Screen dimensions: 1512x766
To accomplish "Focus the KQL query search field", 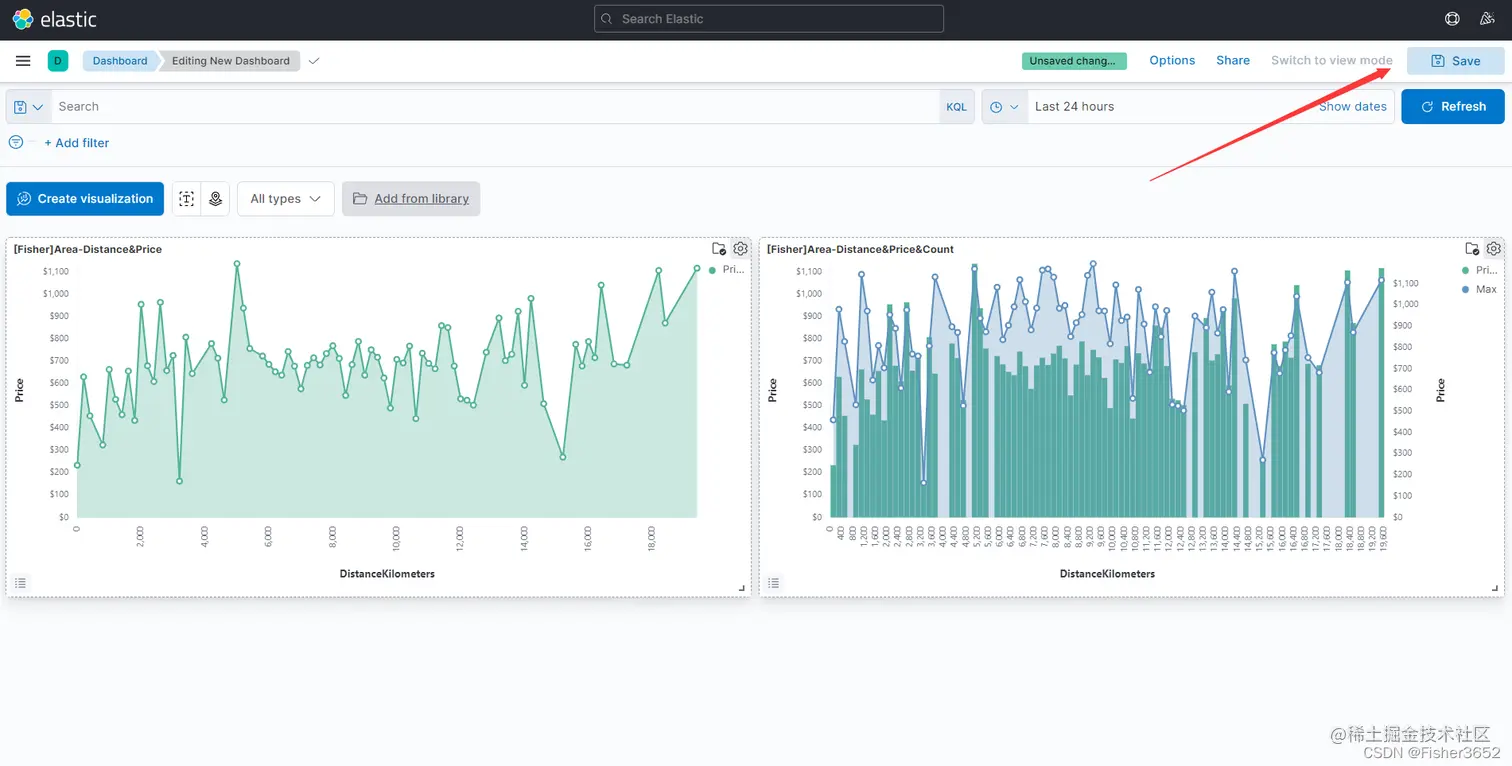I will [495, 107].
